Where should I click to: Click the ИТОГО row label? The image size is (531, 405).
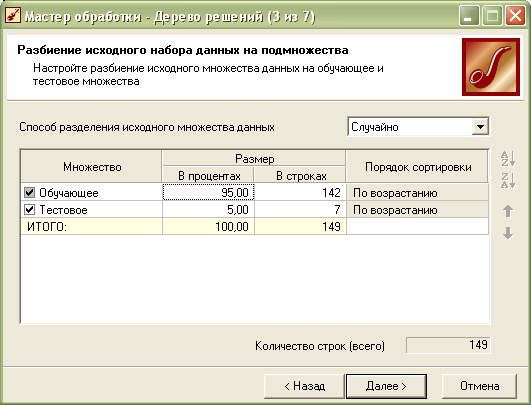coord(91,226)
